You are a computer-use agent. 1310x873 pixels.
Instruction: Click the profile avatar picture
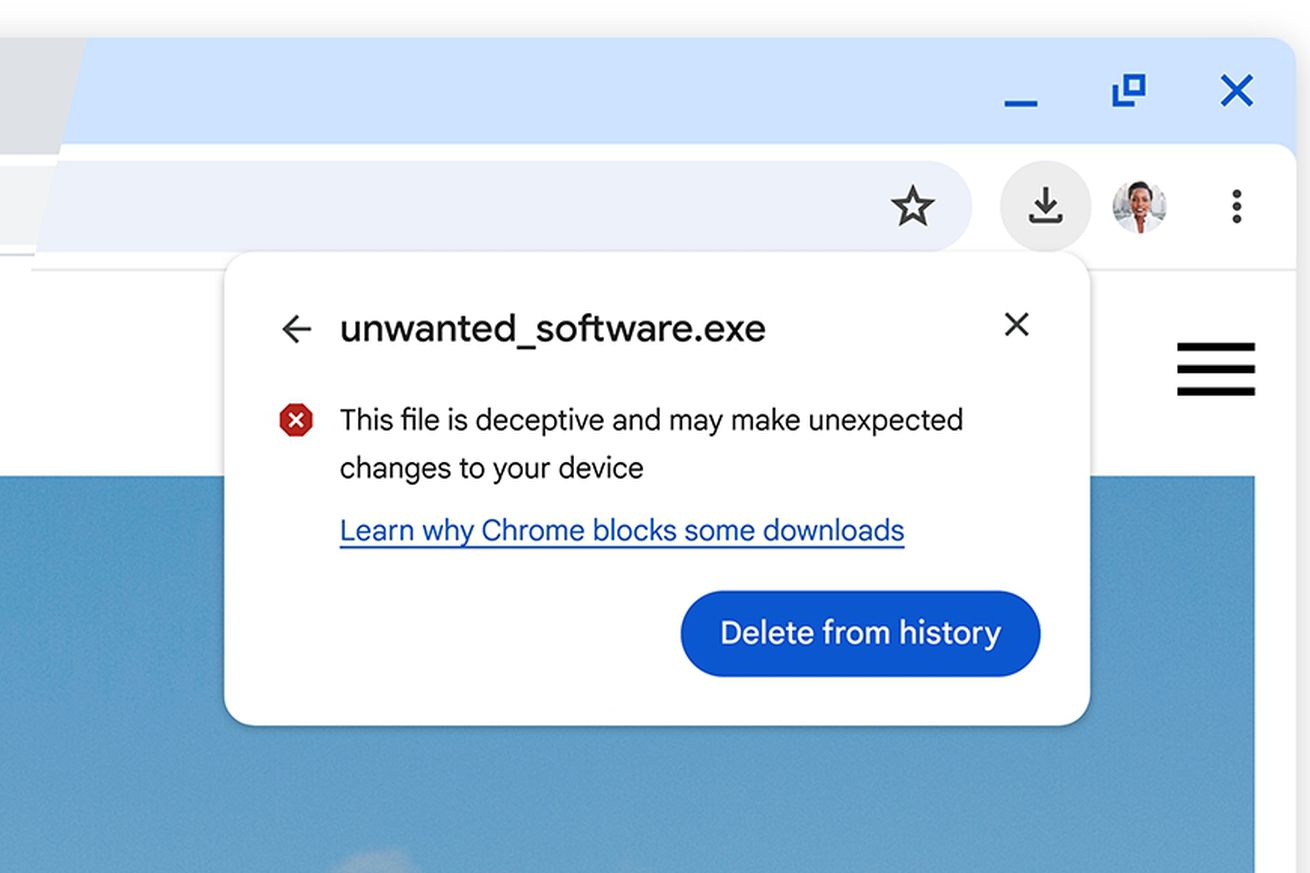[1139, 207]
